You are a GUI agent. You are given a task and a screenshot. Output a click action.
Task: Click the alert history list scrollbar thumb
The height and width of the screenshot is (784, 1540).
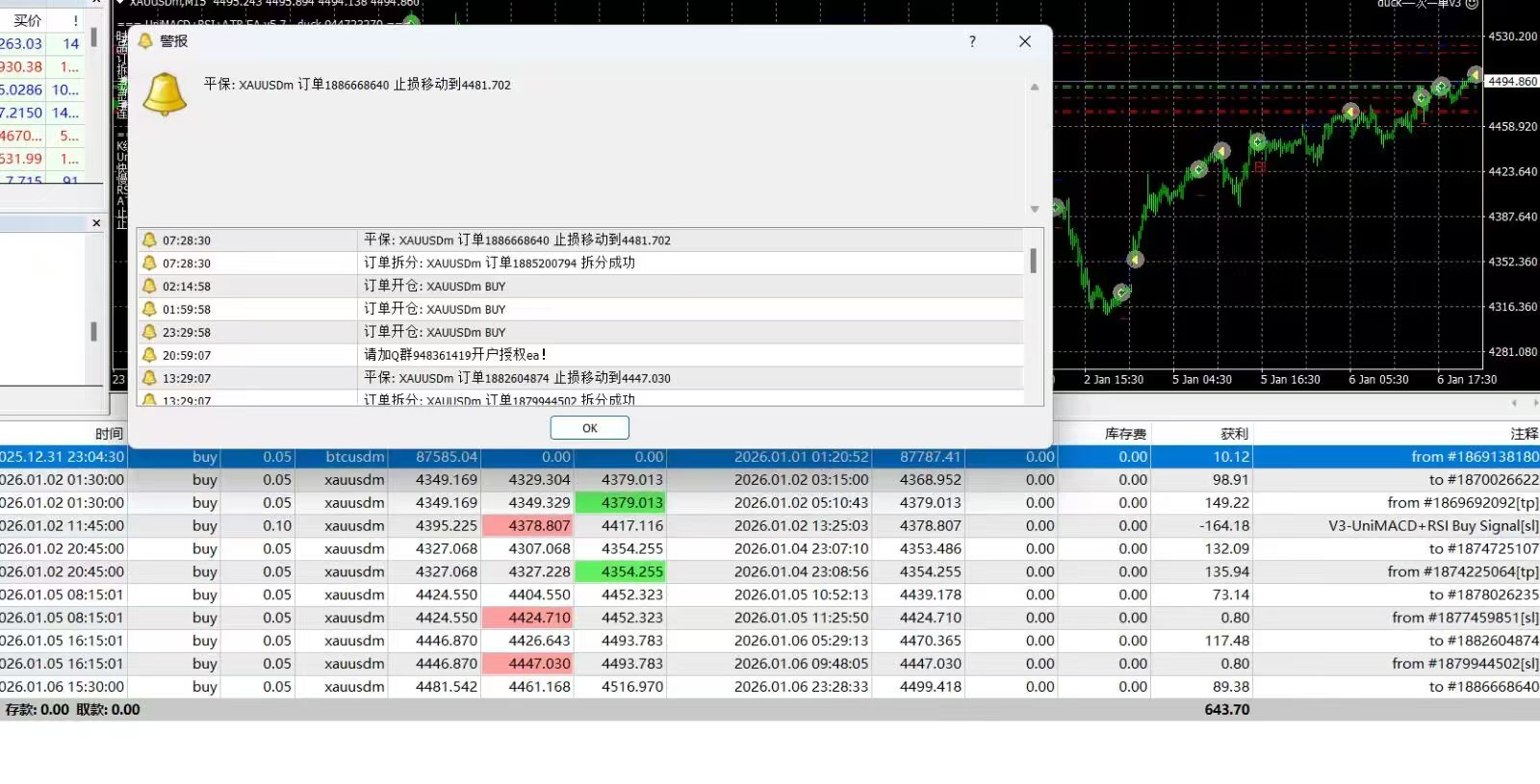click(x=1034, y=261)
